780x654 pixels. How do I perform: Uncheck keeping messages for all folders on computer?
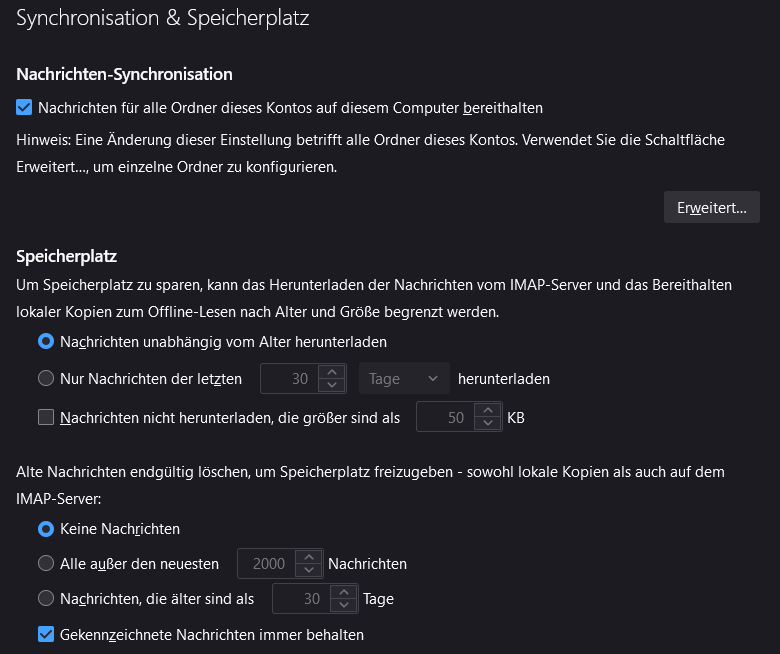(x=25, y=107)
